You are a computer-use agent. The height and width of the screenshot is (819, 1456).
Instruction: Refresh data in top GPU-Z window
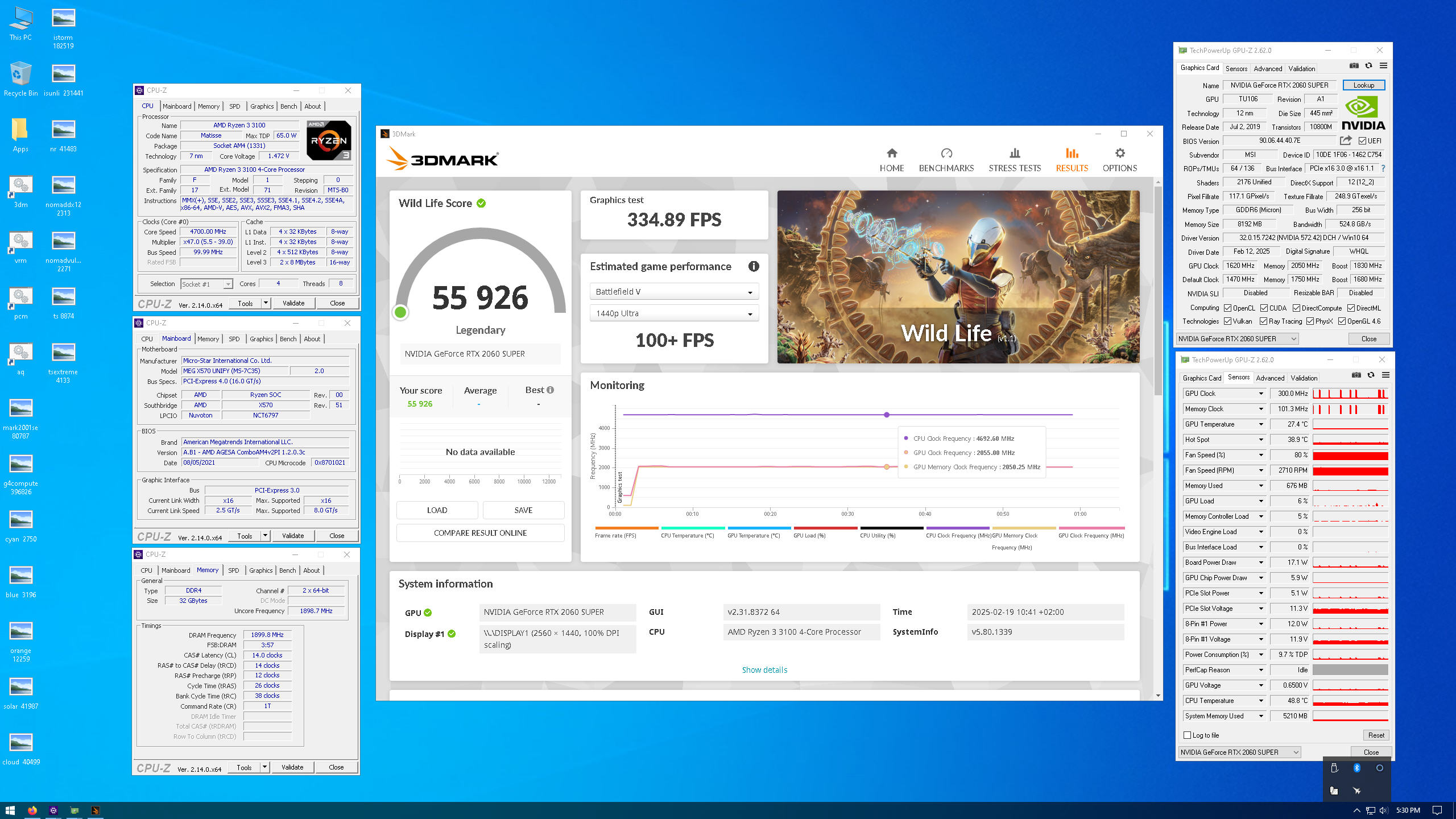(1368, 66)
